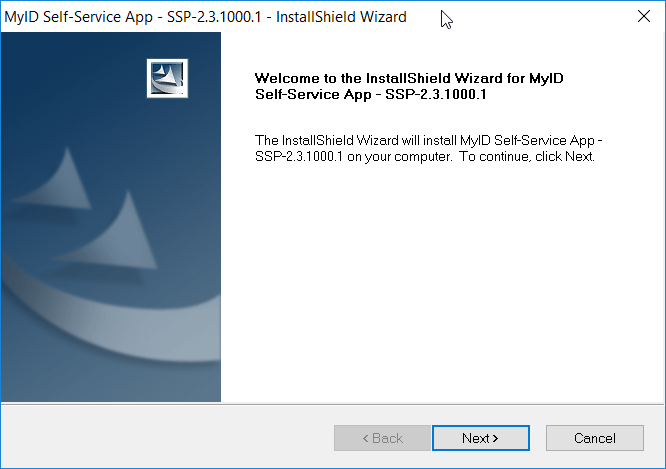666x469 pixels.
Task: Click the window title bar text
Action: click(x=205, y=17)
